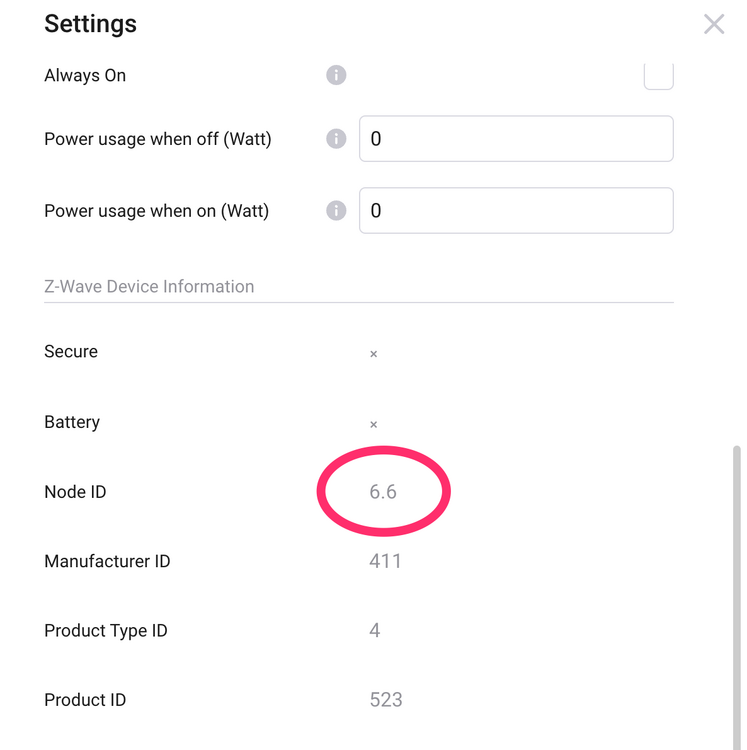Click the Manufacturer ID label
The width and height of the screenshot is (747, 750).
pos(107,561)
